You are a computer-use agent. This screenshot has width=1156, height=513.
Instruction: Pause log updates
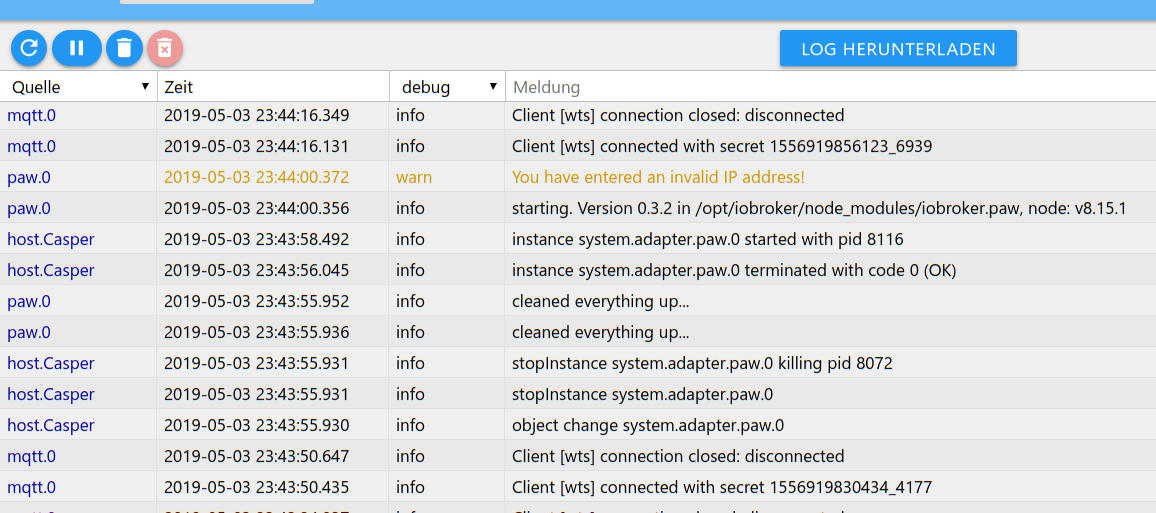pos(77,49)
